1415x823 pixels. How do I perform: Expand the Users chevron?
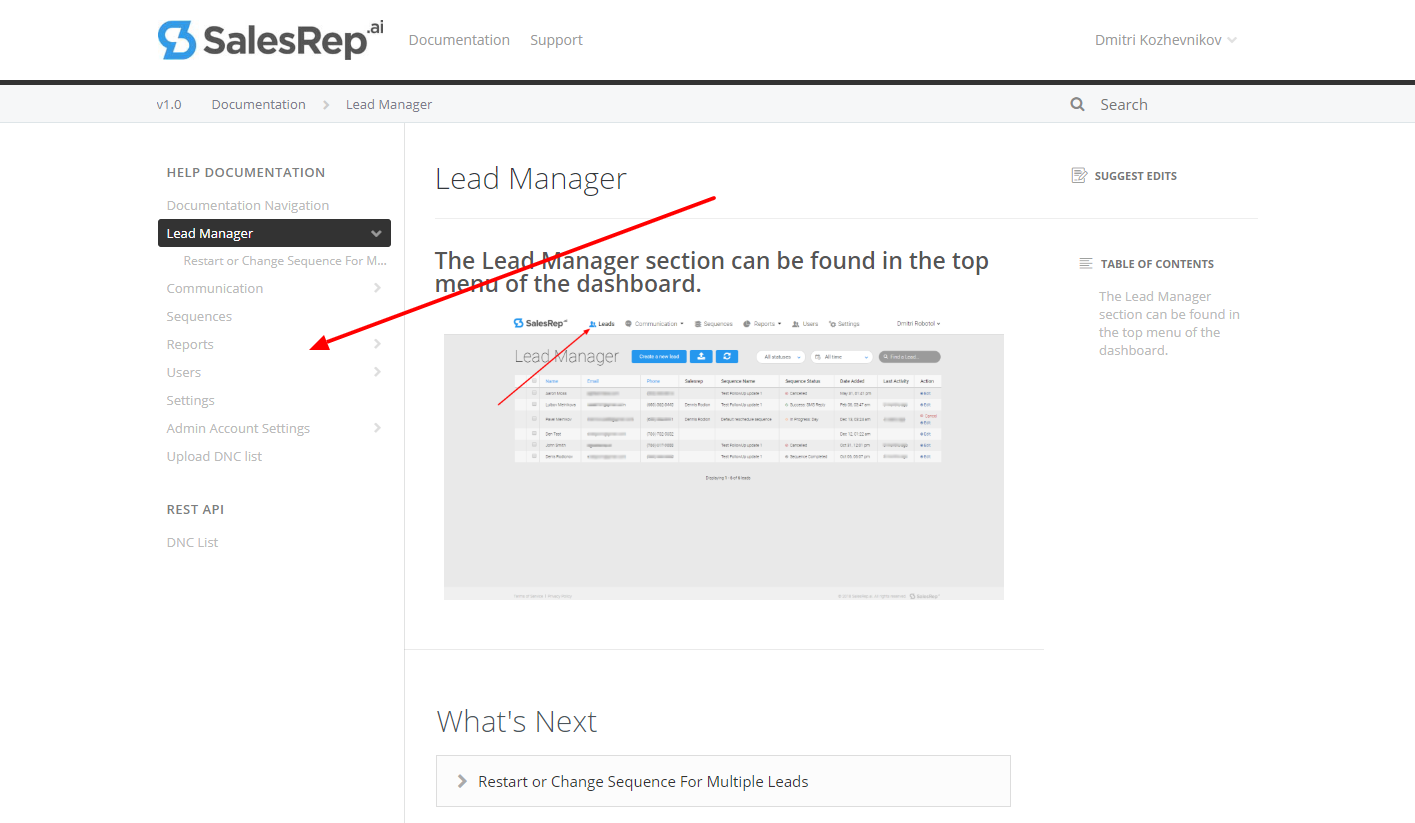[x=377, y=372]
